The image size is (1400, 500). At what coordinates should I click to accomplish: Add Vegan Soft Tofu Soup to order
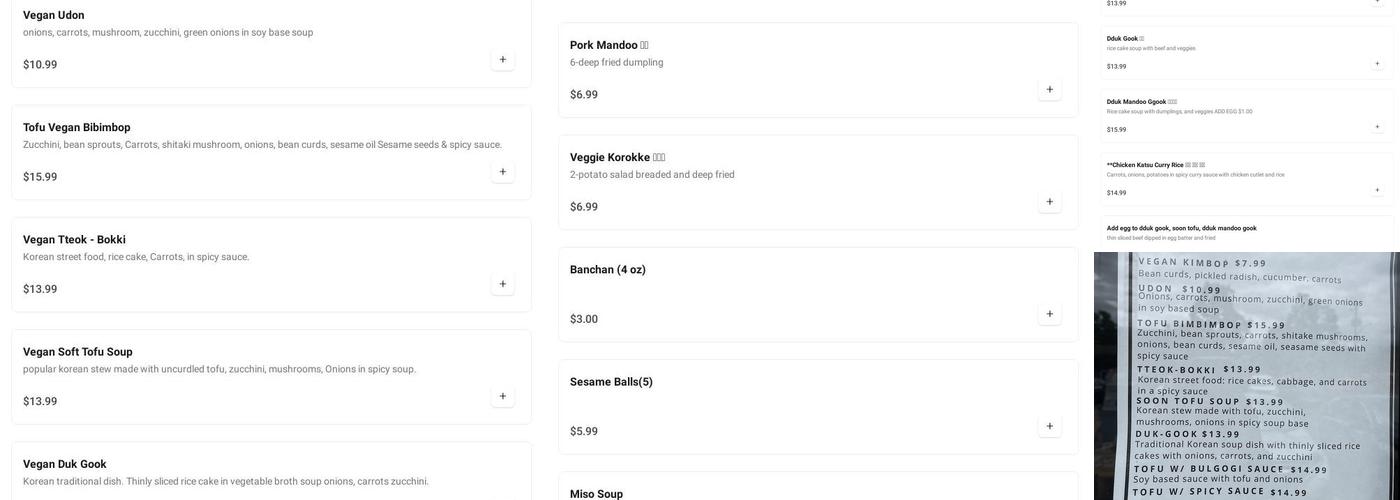click(502, 396)
